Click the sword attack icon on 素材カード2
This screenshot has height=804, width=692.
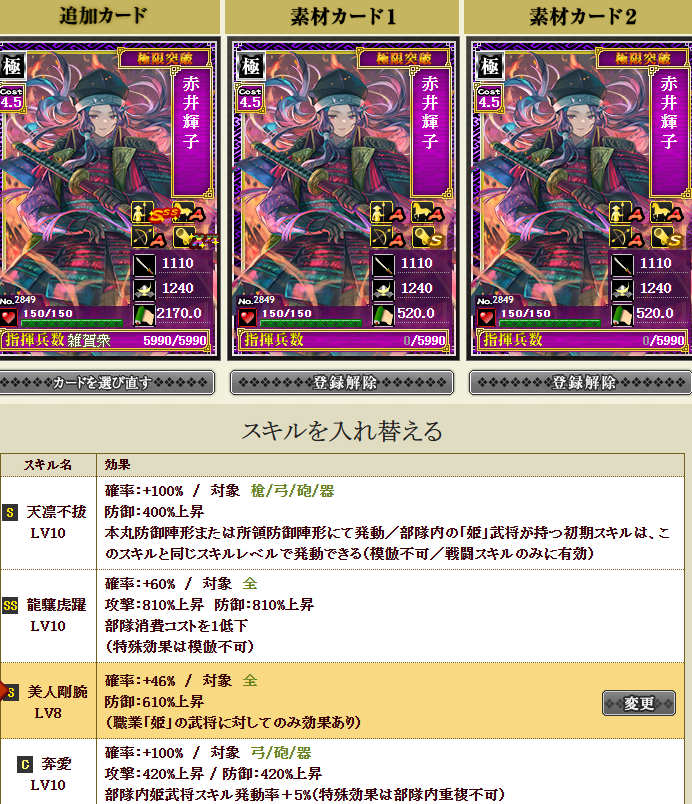(622, 265)
